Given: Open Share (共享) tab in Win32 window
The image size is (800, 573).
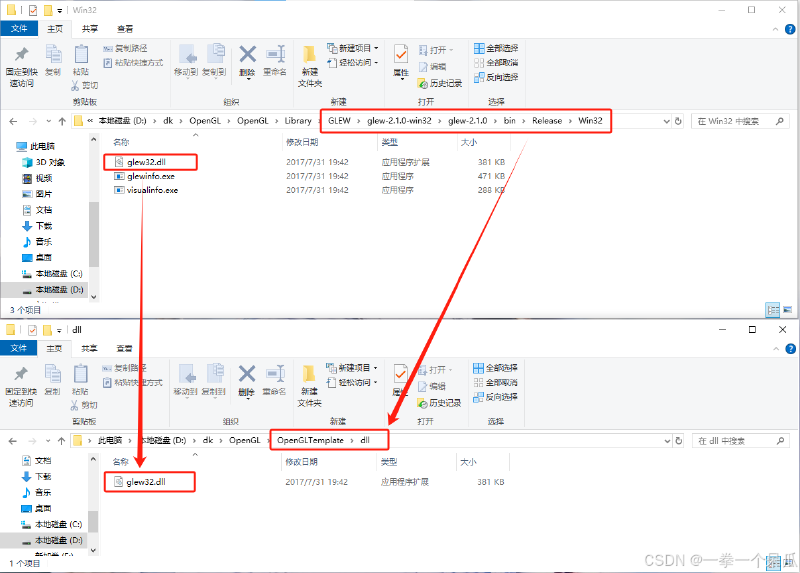Looking at the screenshot, I should coord(90,29).
